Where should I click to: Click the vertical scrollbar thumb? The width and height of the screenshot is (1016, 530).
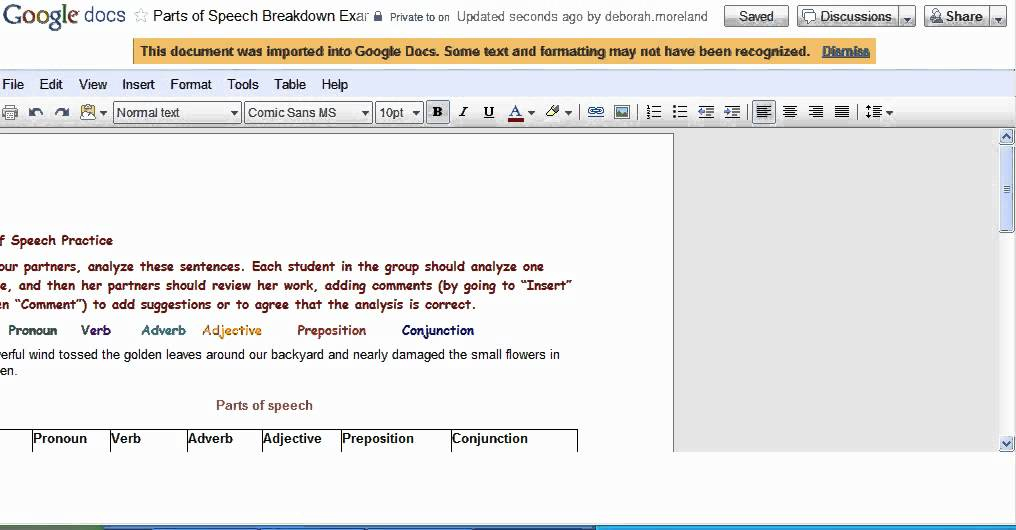click(x=1006, y=189)
